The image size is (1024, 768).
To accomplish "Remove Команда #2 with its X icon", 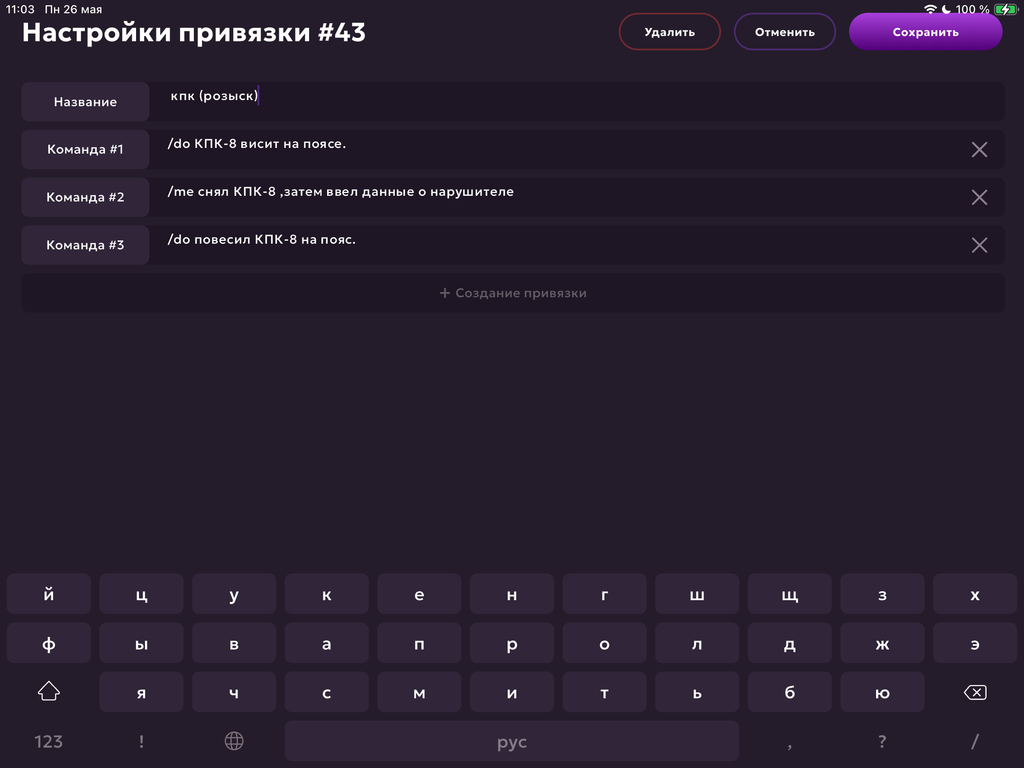I will 979,197.
